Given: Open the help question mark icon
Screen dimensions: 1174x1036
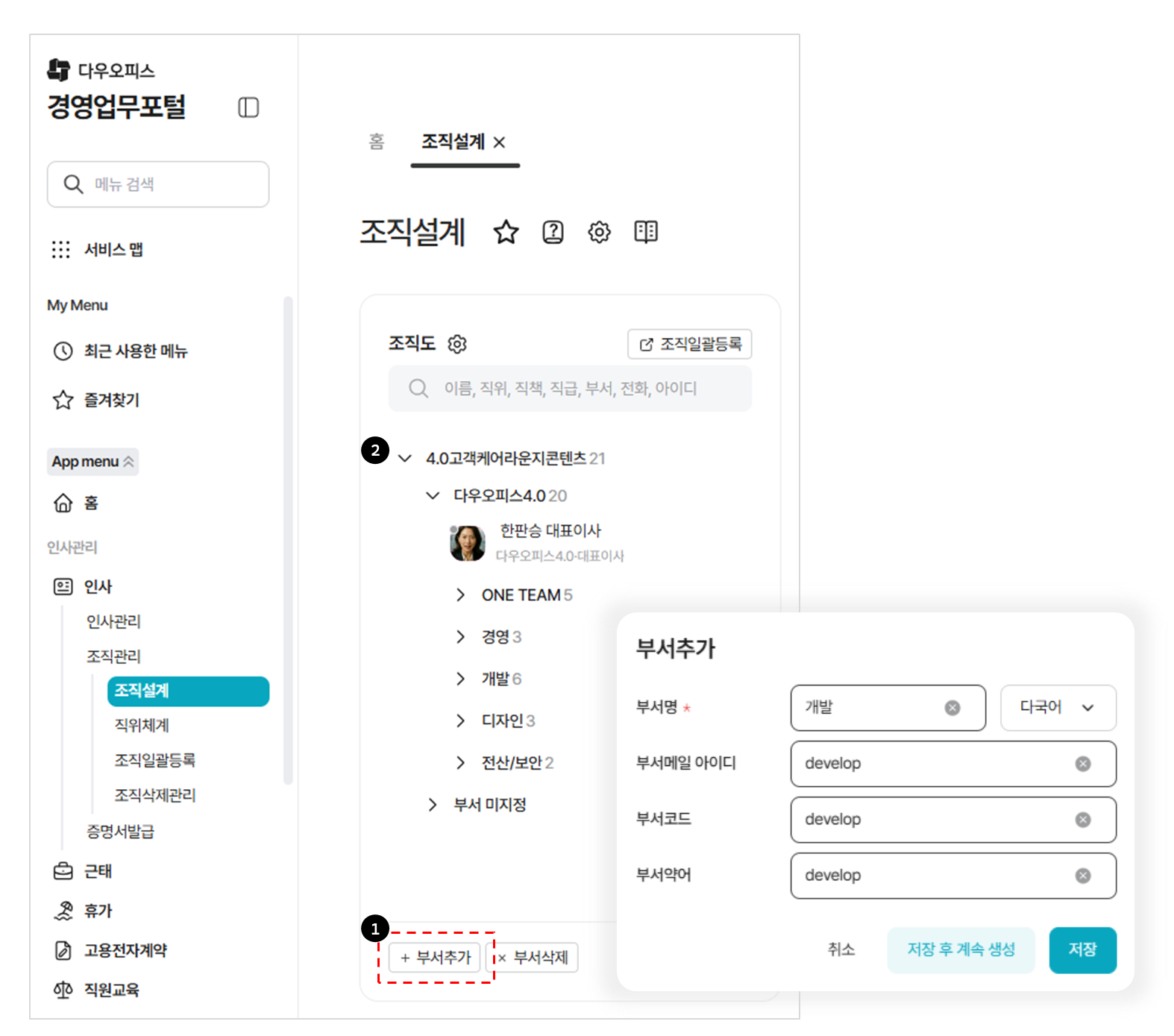Looking at the screenshot, I should point(553,233).
